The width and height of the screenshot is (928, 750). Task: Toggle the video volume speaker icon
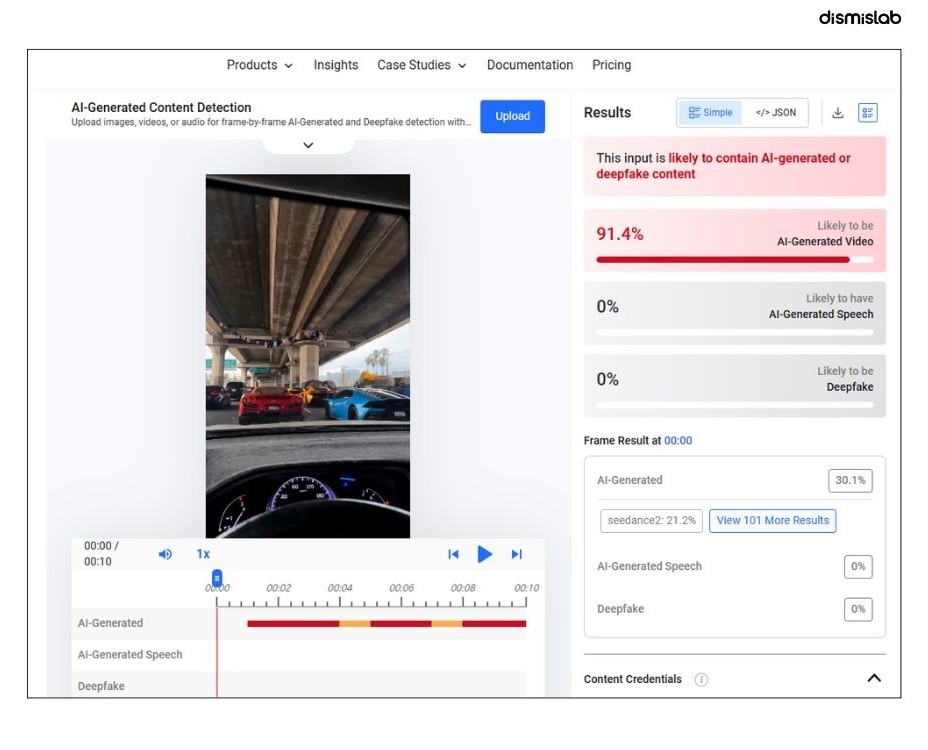pos(165,554)
